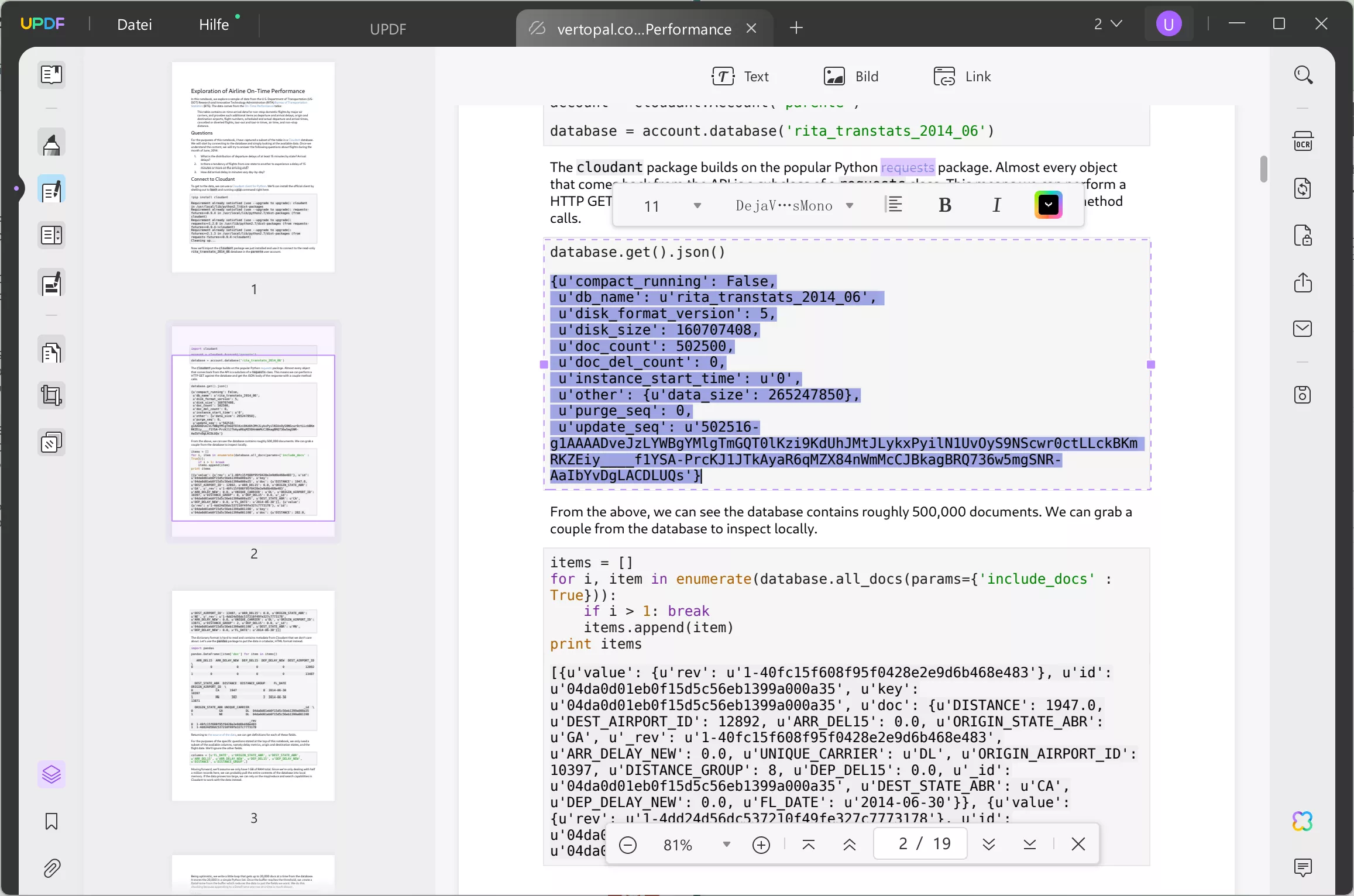Screen dimensions: 1354x896
Task: Toggle bold formatting in the text popup
Action: click(944, 205)
